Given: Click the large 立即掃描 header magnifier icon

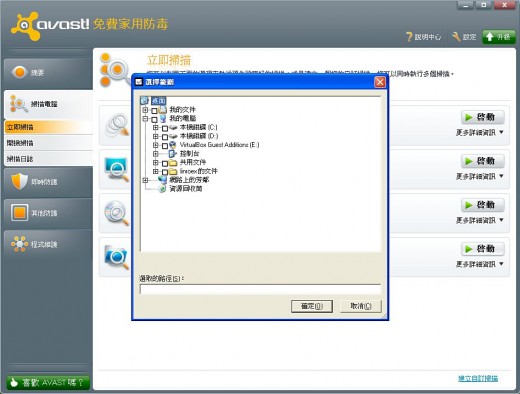Looking at the screenshot, I should pos(115,70).
